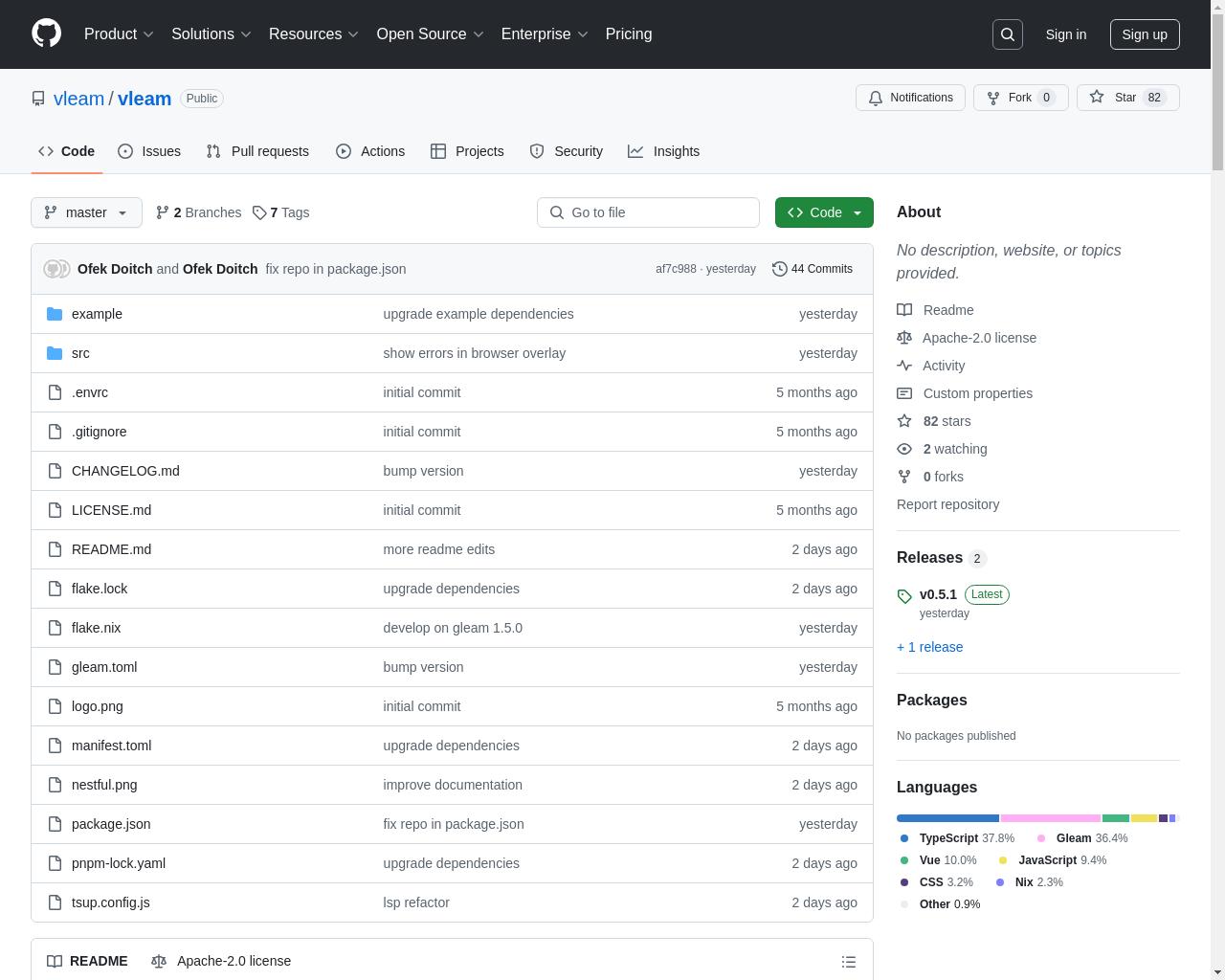The width and height of the screenshot is (1225, 980).
Task: Click the Vue green dot in Languages legend
Action: click(904, 860)
